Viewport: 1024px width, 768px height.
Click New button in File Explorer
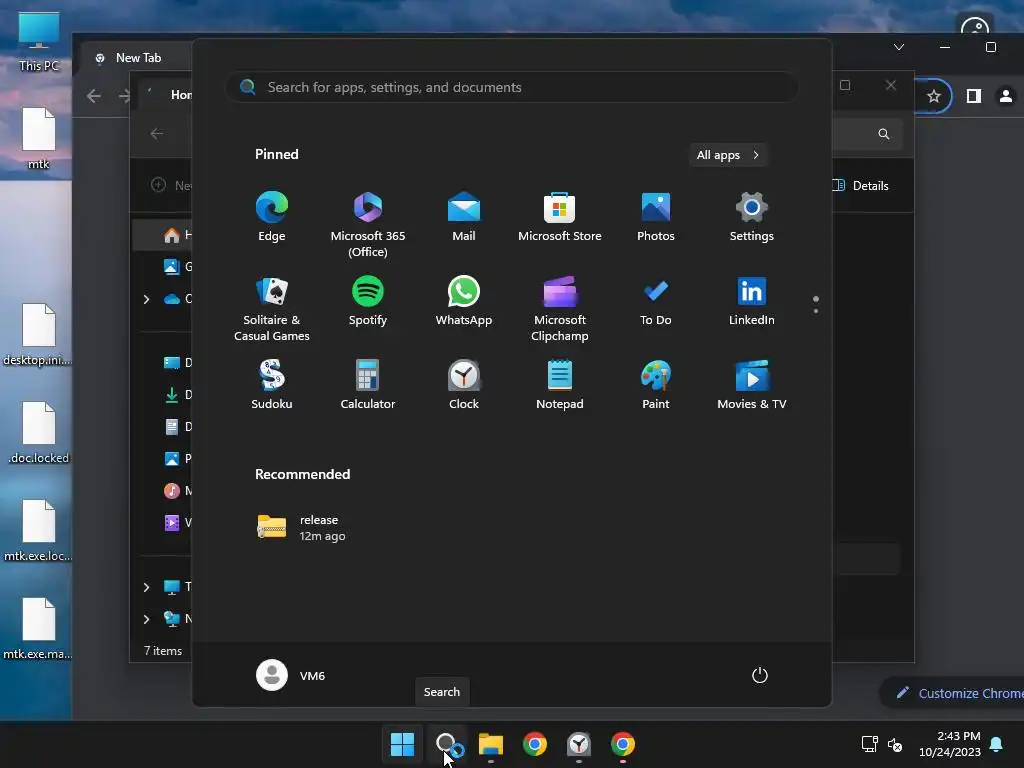(x=171, y=185)
